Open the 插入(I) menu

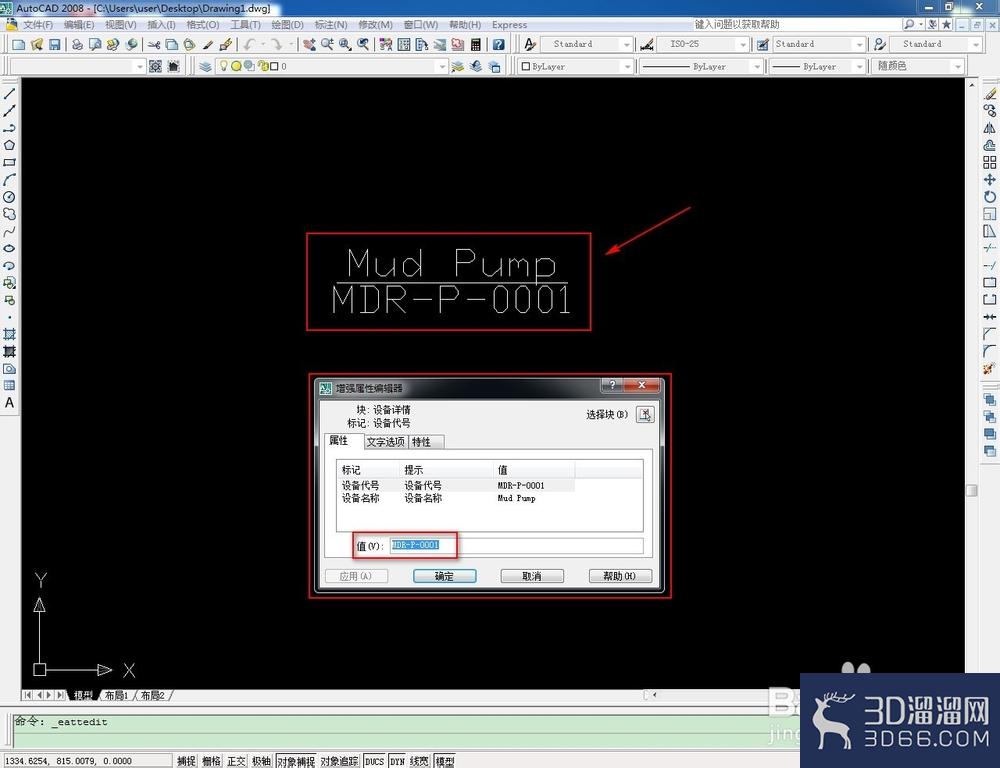tap(161, 25)
